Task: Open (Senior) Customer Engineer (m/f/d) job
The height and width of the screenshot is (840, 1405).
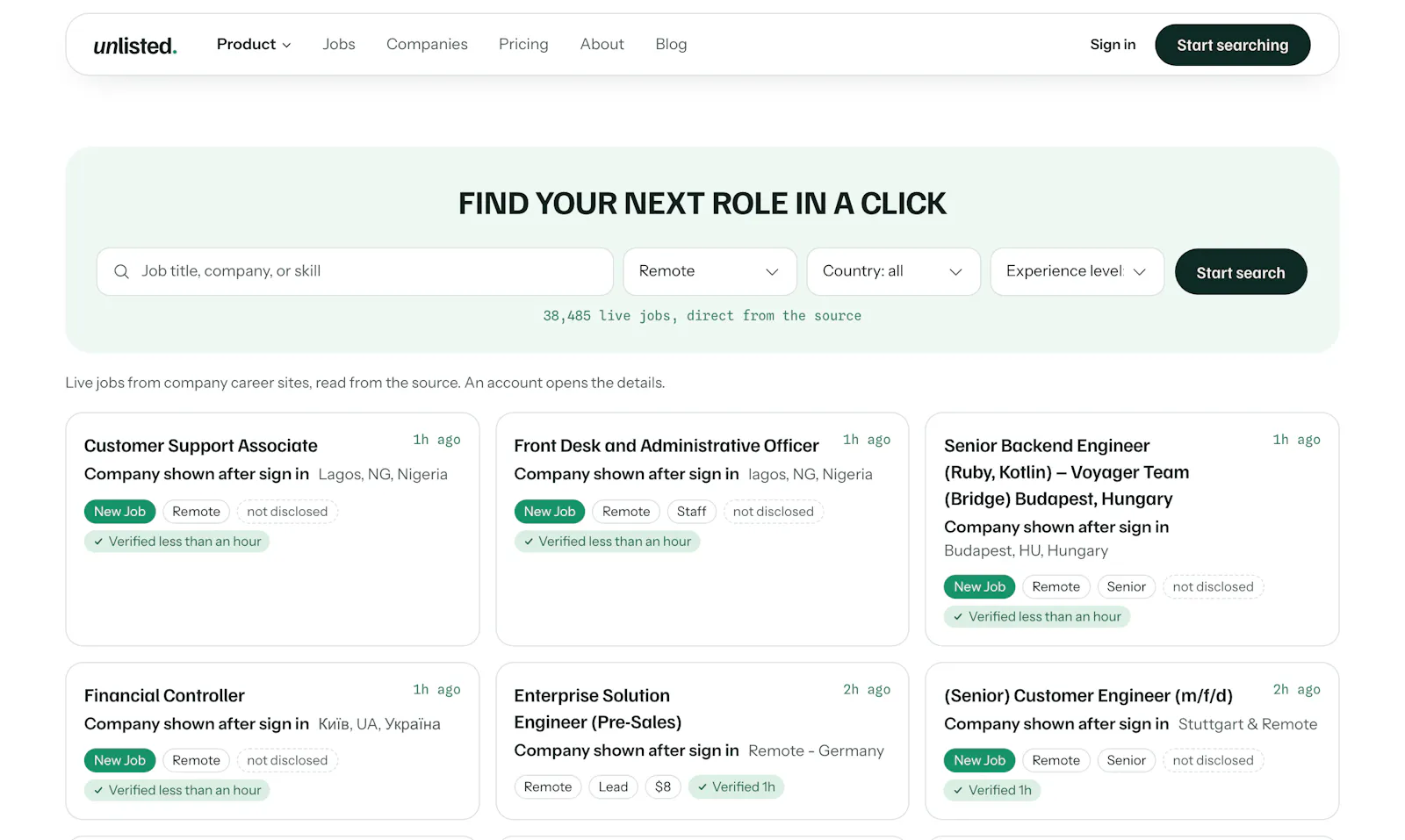Action: click(x=1088, y=696)
